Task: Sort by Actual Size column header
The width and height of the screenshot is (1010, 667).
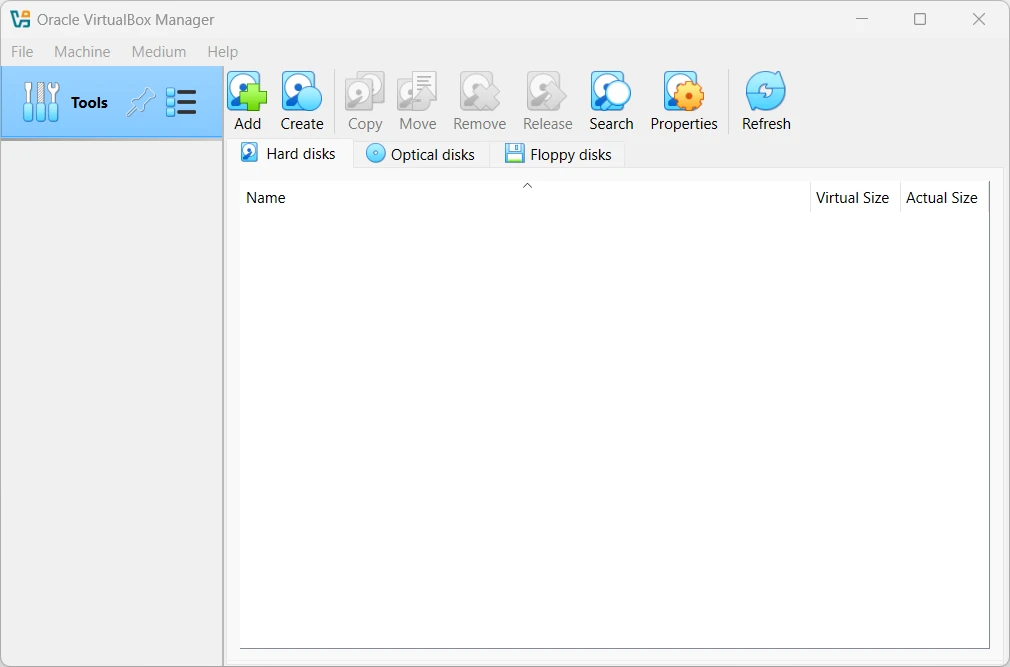Action: [942, 198]
